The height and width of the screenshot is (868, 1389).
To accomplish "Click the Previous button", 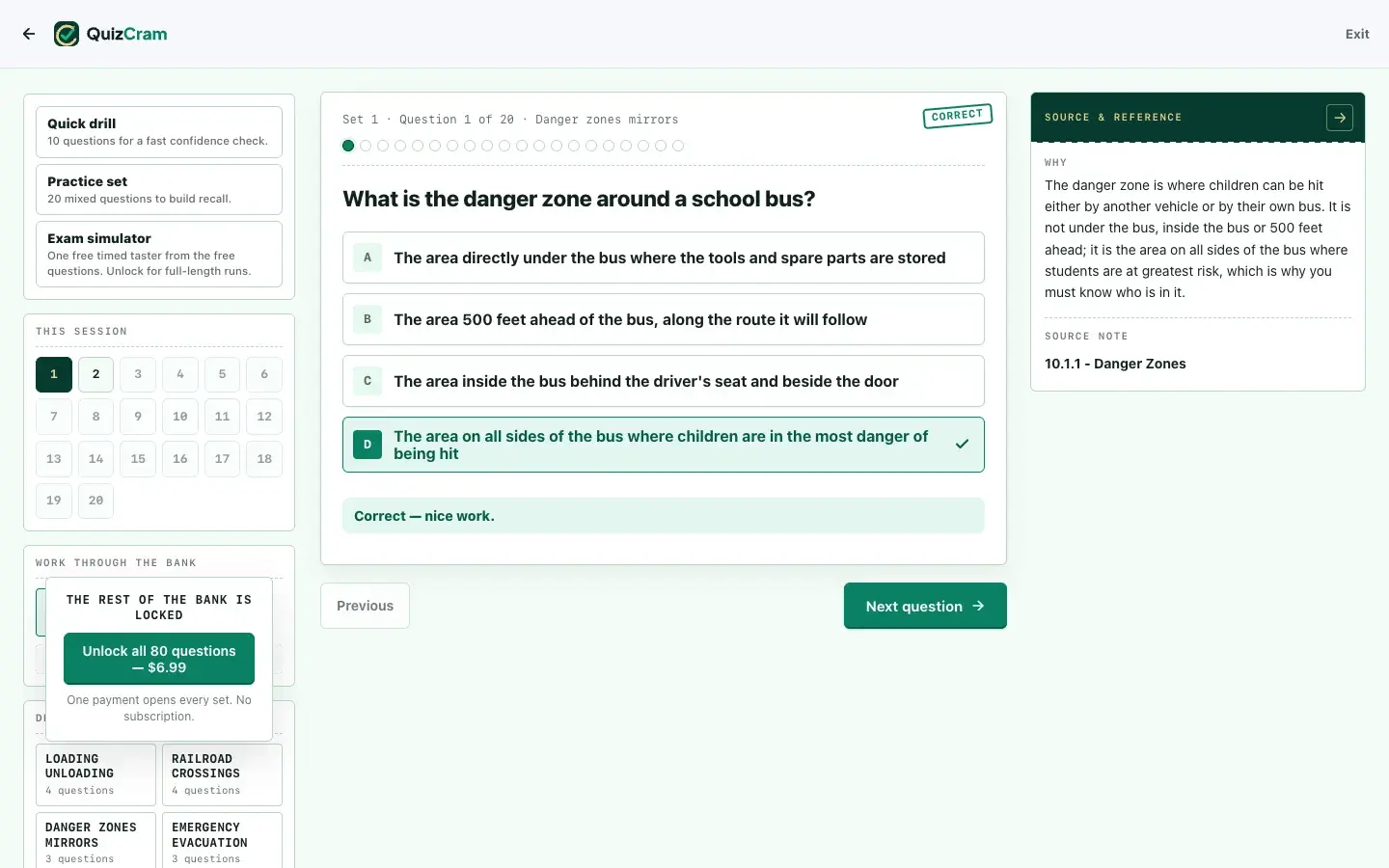I will pos(365,606).
